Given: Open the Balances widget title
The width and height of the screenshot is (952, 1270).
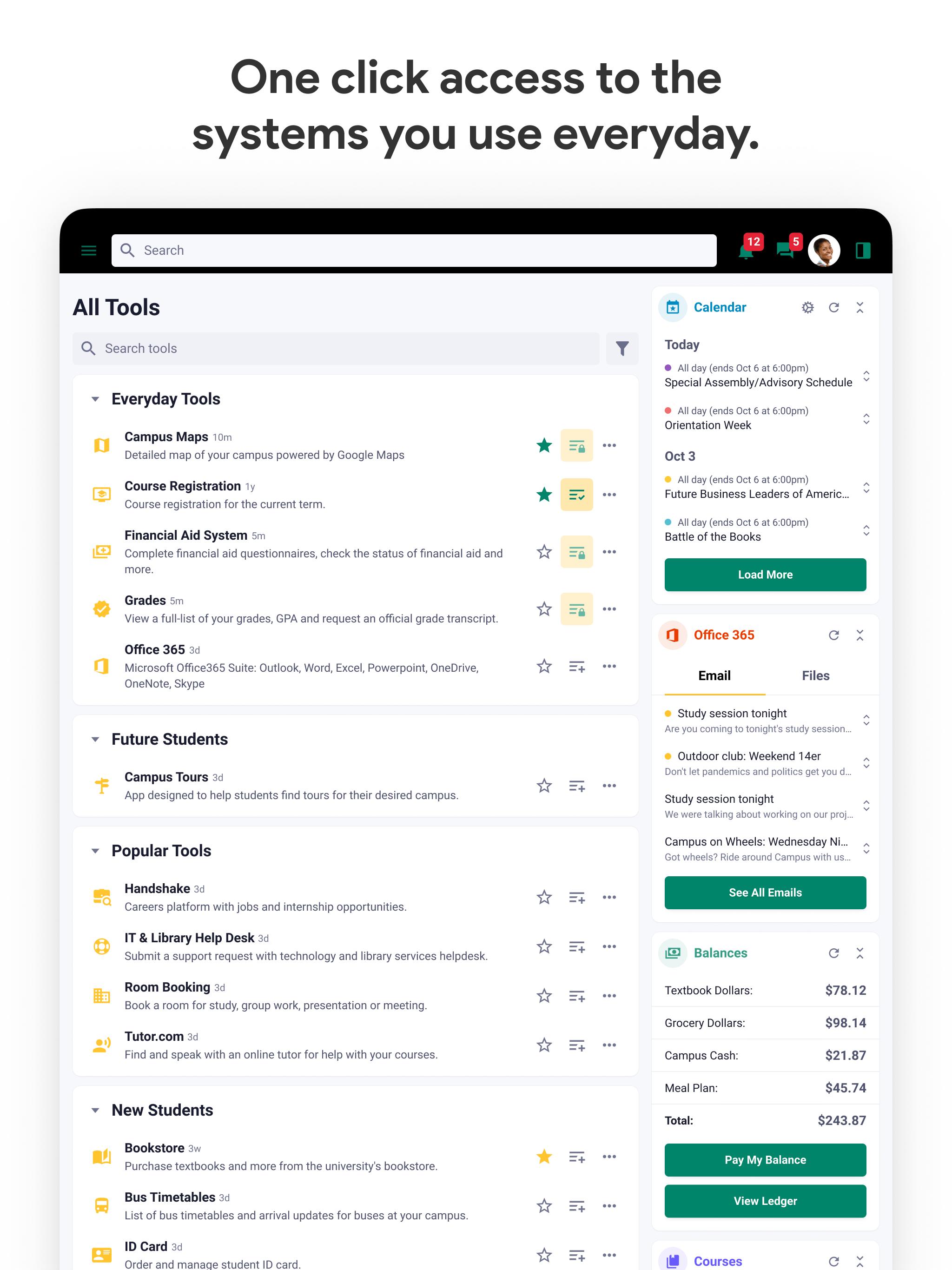Looking at the screenshot, I should 720,953.
